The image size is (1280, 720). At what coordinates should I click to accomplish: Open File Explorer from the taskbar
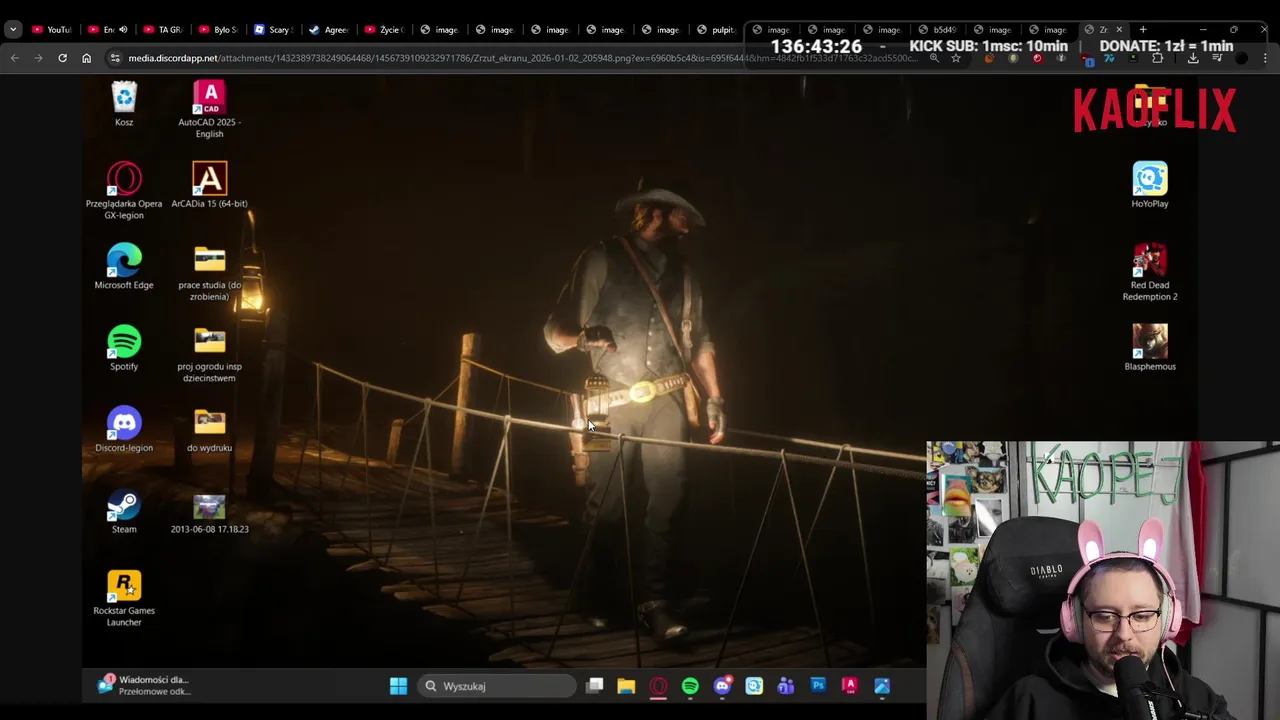[626, 686]
